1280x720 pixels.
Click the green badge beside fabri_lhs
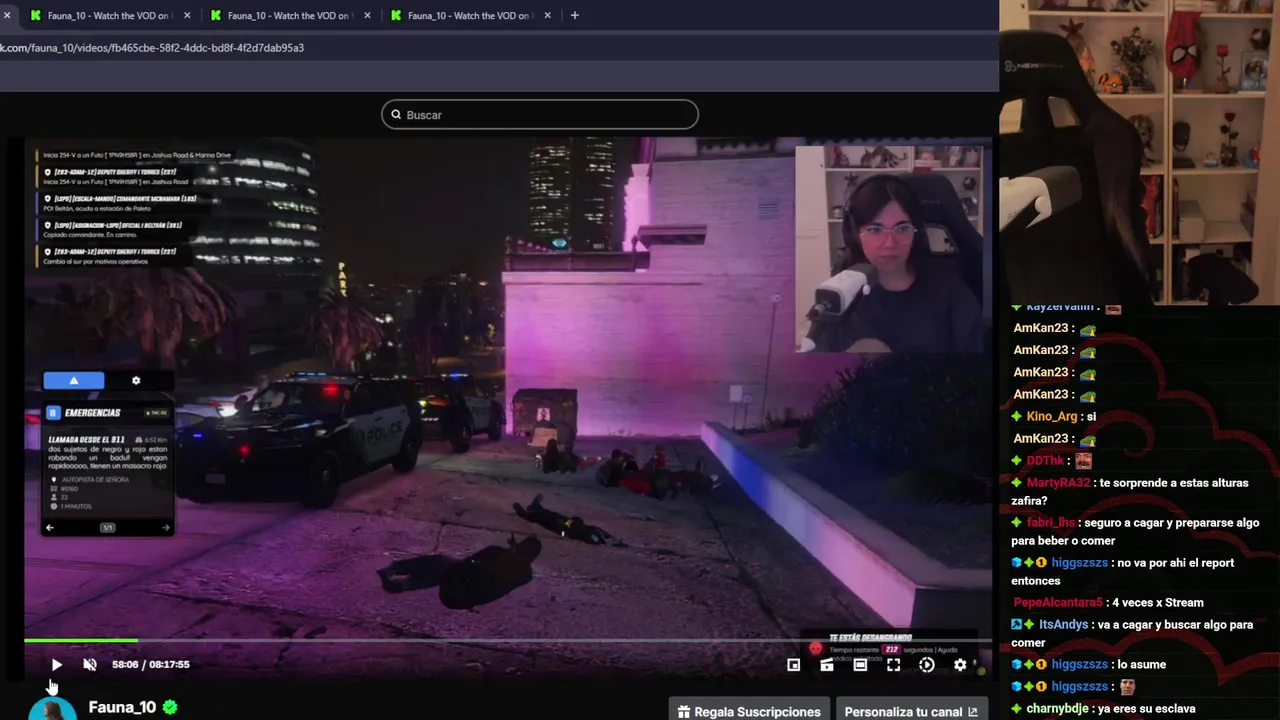coord(1017,523)
